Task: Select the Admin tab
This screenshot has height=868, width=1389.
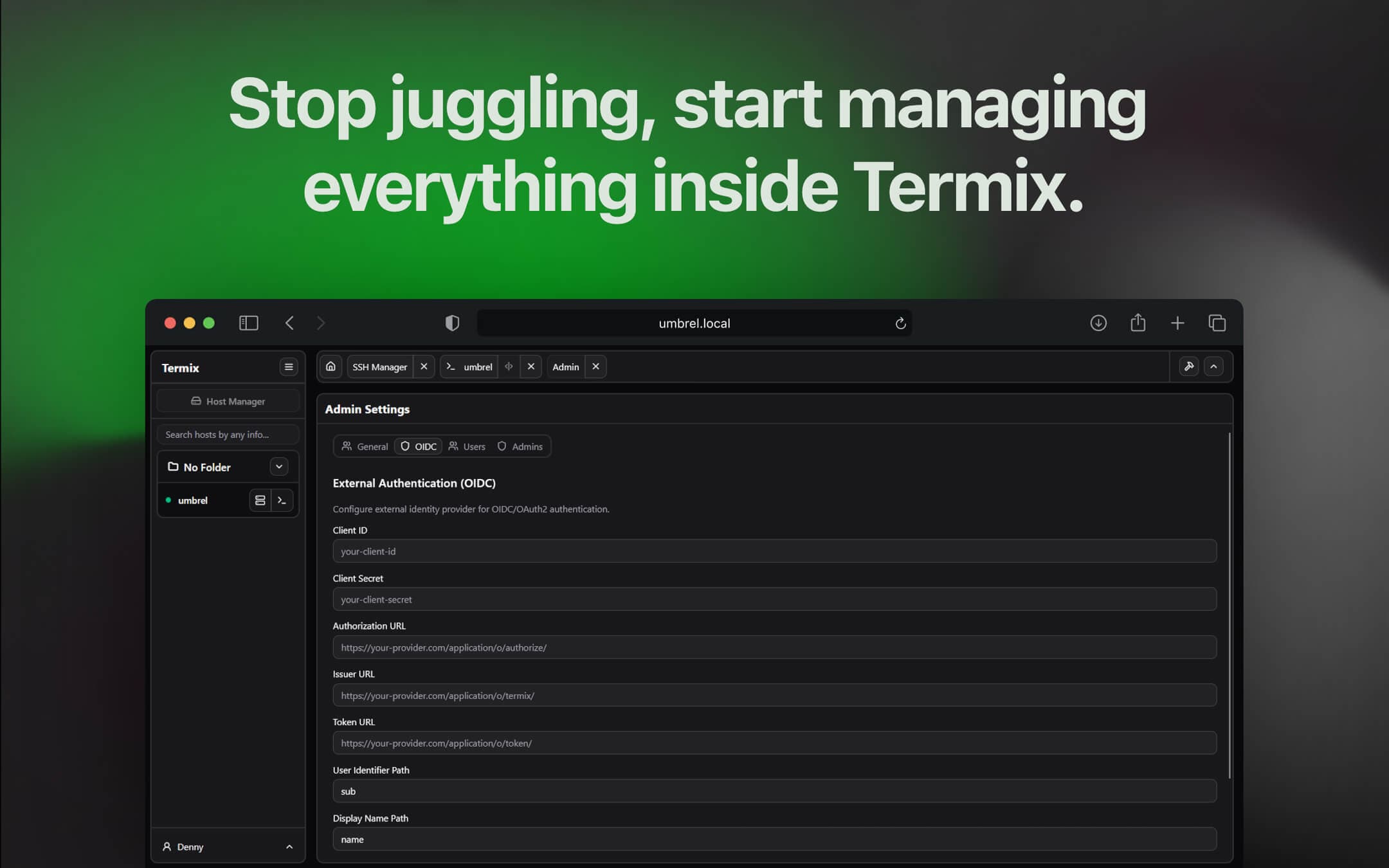Action: point(565,366)
